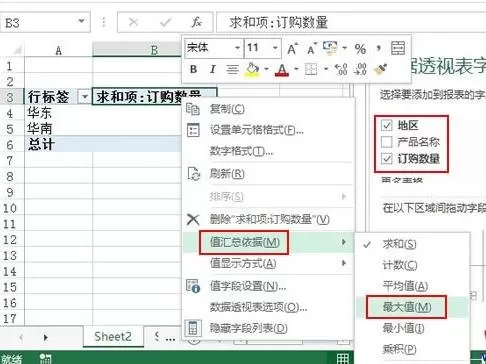Click the decrease decimal icon
Screen dimensions: 486x364
pyautogui.click(x=361, y=69)
